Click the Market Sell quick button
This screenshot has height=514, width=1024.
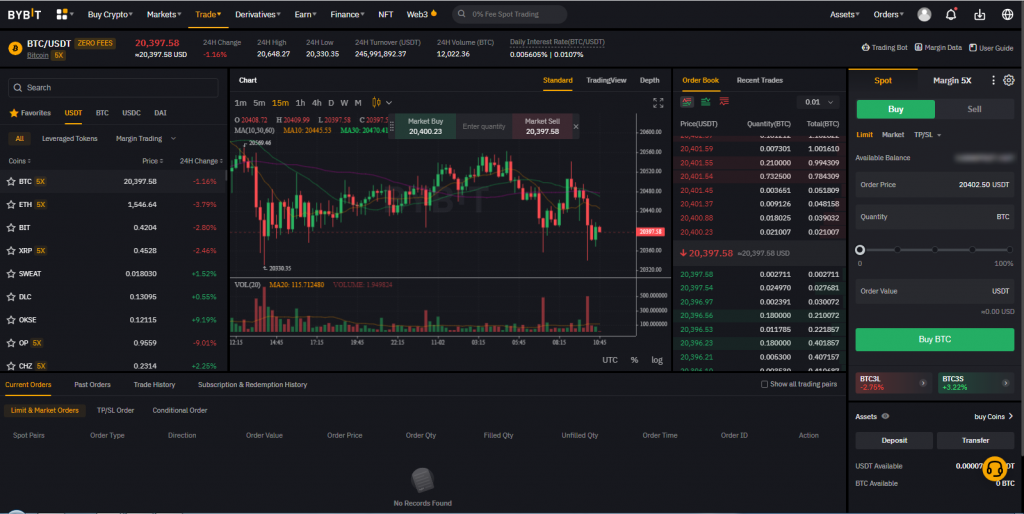(x=542, y=127)
